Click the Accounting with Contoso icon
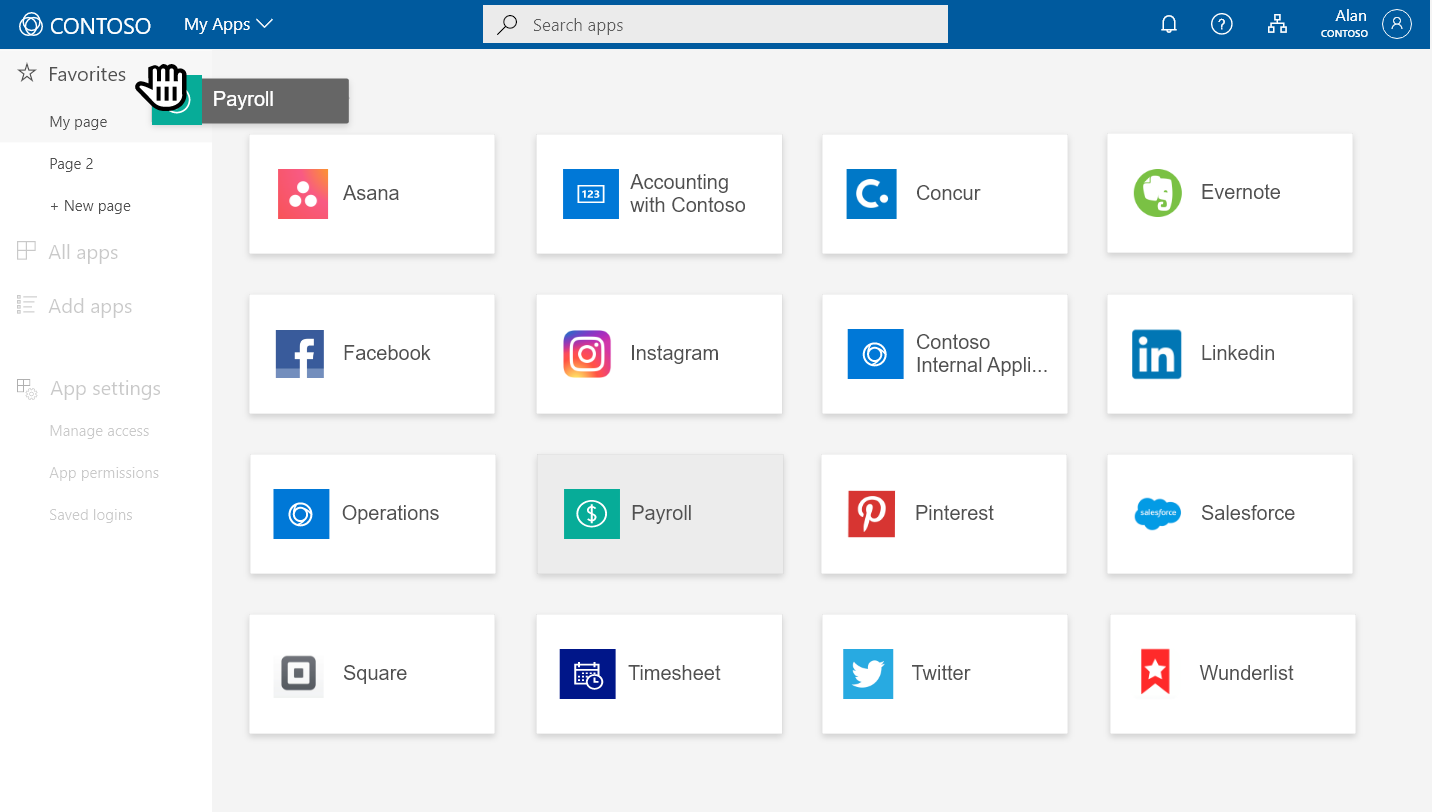This screenshot has height=812, width=1432. coord(591,194)
